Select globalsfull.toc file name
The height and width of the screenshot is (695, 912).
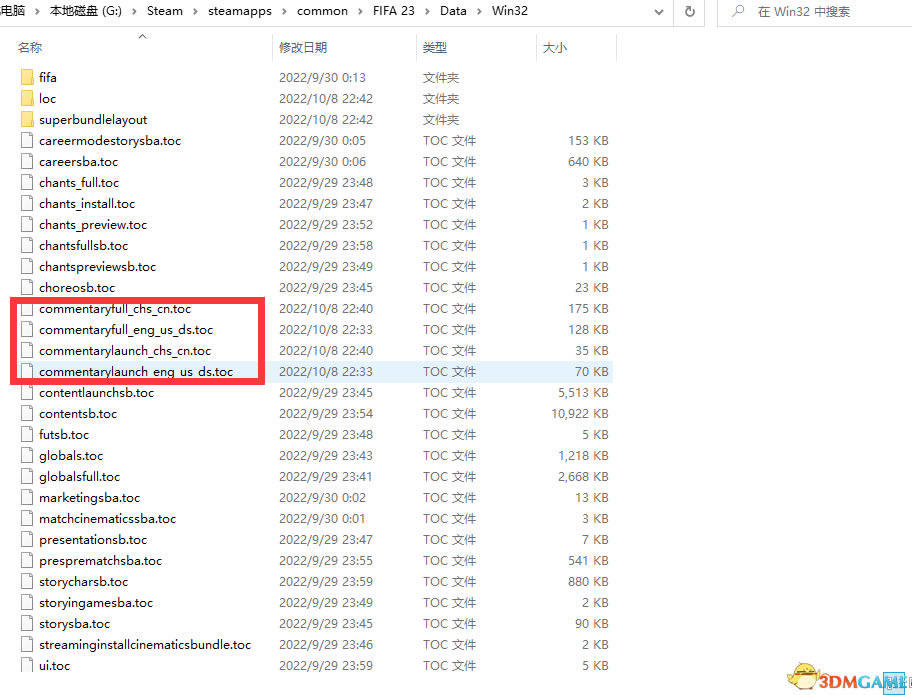[80, 476]
